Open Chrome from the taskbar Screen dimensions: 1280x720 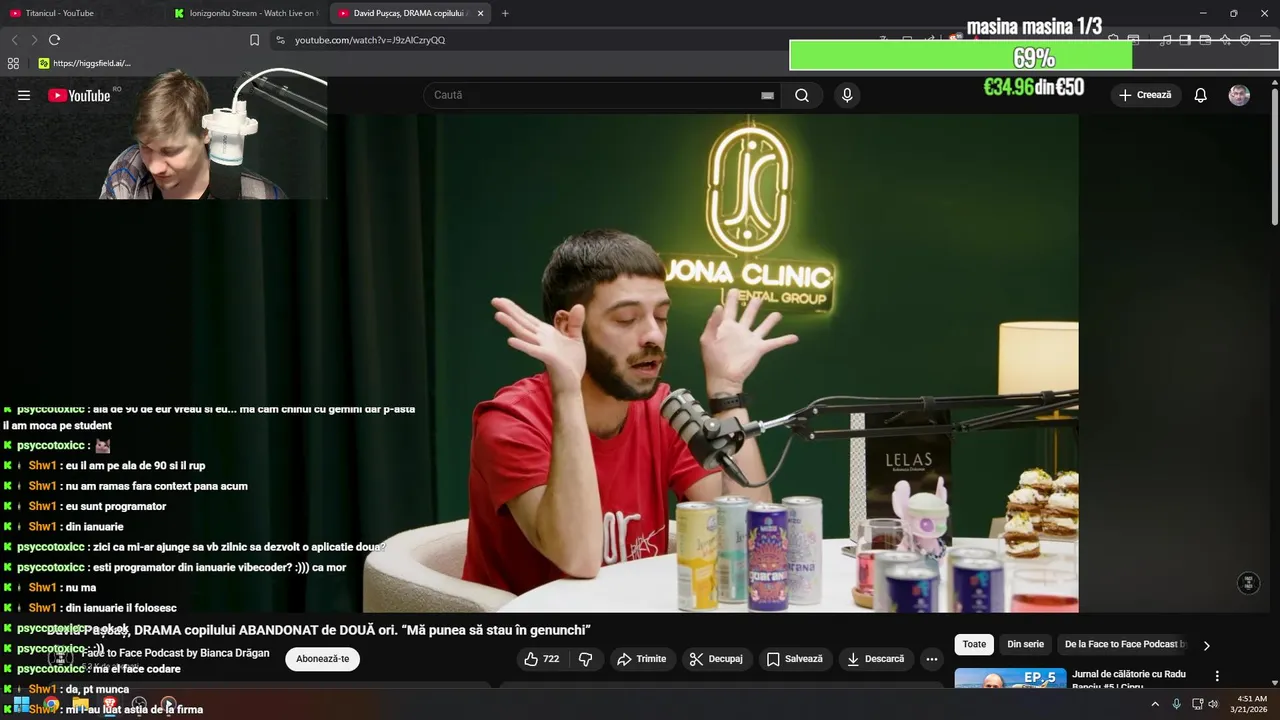click(51, 704)
